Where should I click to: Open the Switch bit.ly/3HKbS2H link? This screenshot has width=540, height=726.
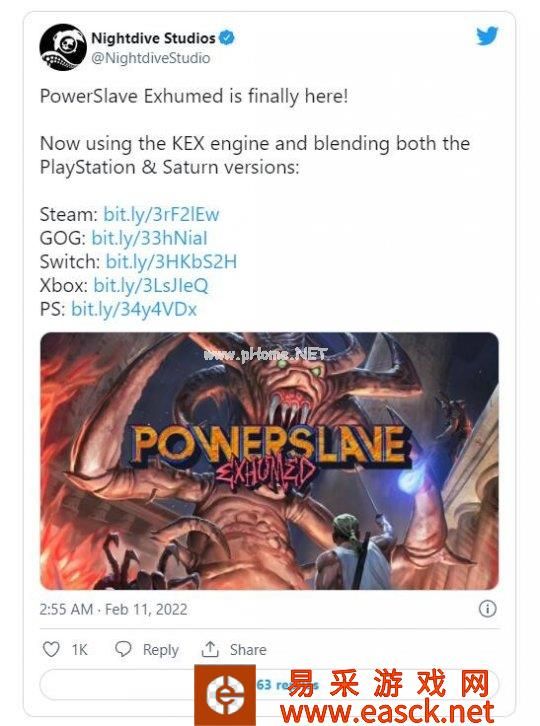171,262
